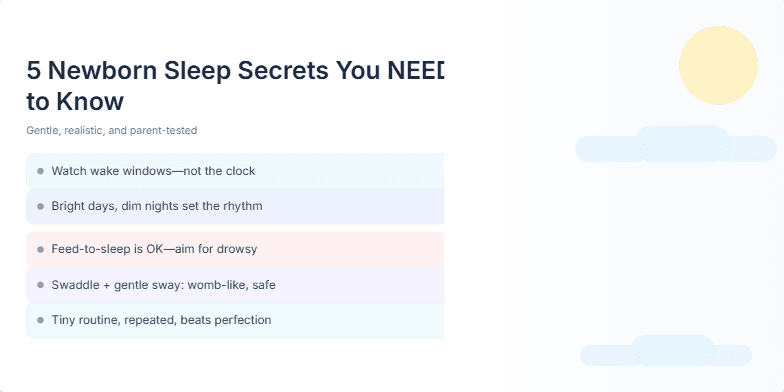Click the pink-tinted tip card background
This screenshot has height=392, width=784.
coord(235,249)
